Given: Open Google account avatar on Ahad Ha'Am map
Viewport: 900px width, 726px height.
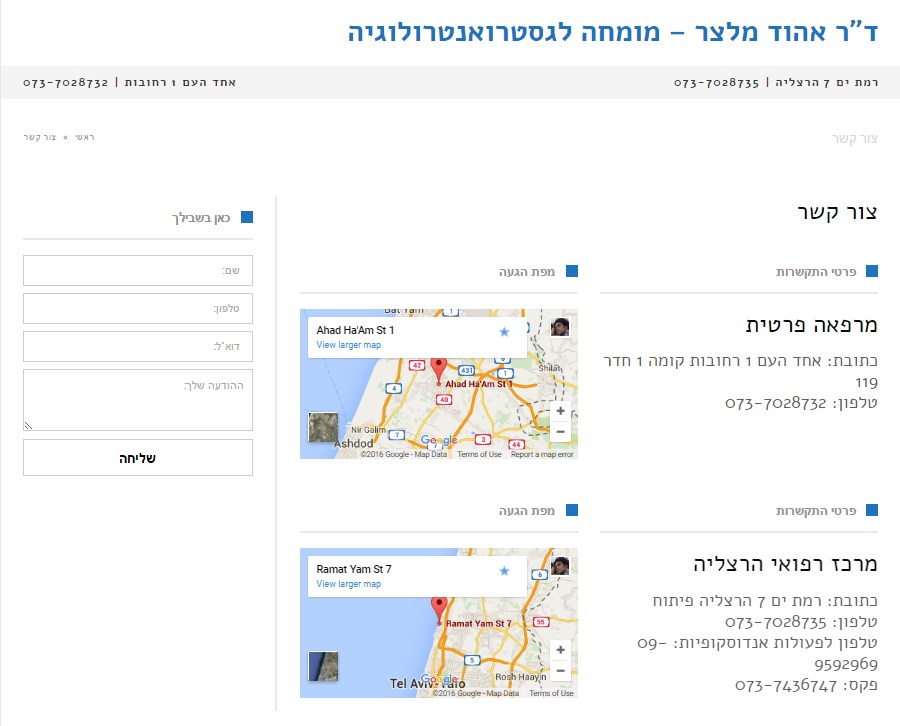Looking at the screenshot, I should [560, 327].
